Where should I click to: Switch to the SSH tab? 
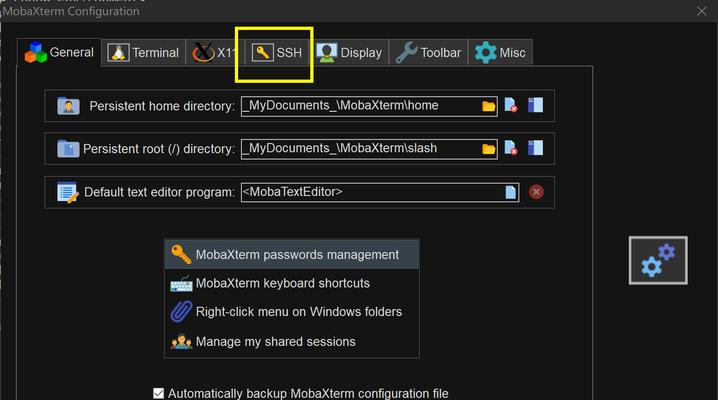pyautogui.click(x=276, y=53)
